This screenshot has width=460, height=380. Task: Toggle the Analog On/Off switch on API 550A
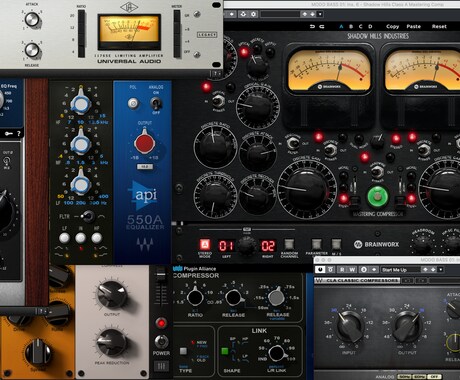[x=155, y=103]
